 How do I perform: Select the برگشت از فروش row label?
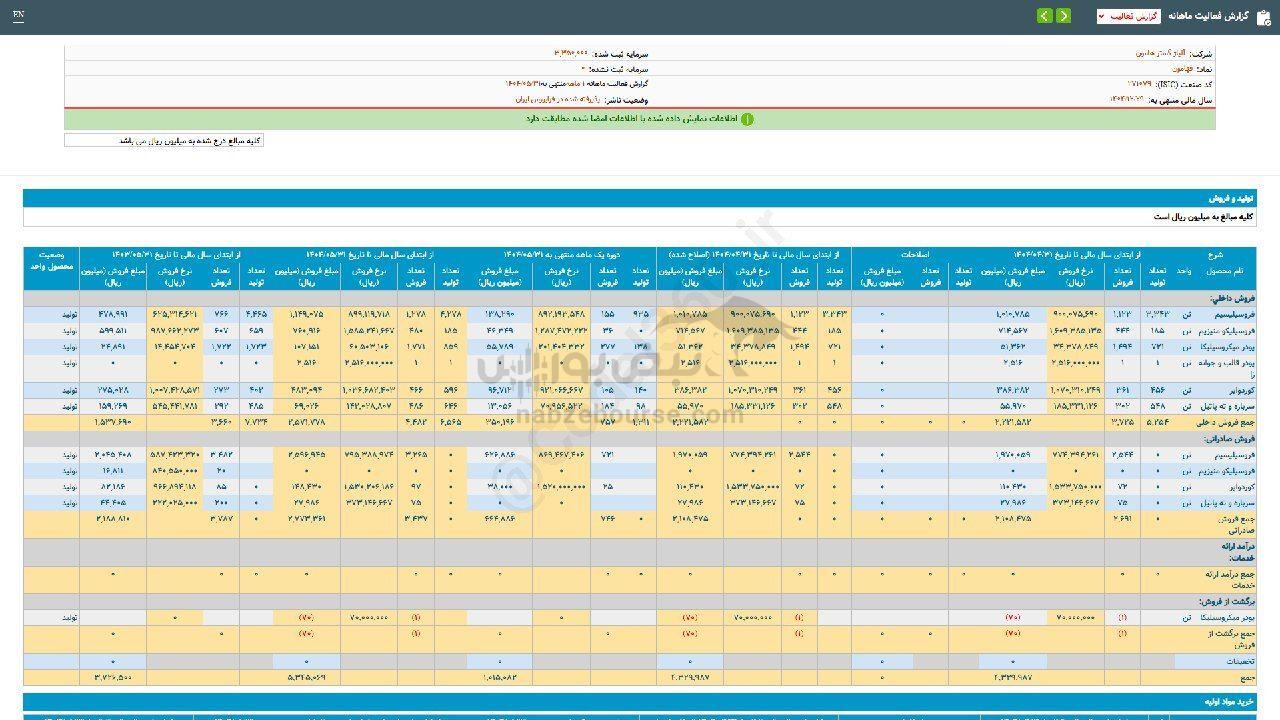[1230, 601]
